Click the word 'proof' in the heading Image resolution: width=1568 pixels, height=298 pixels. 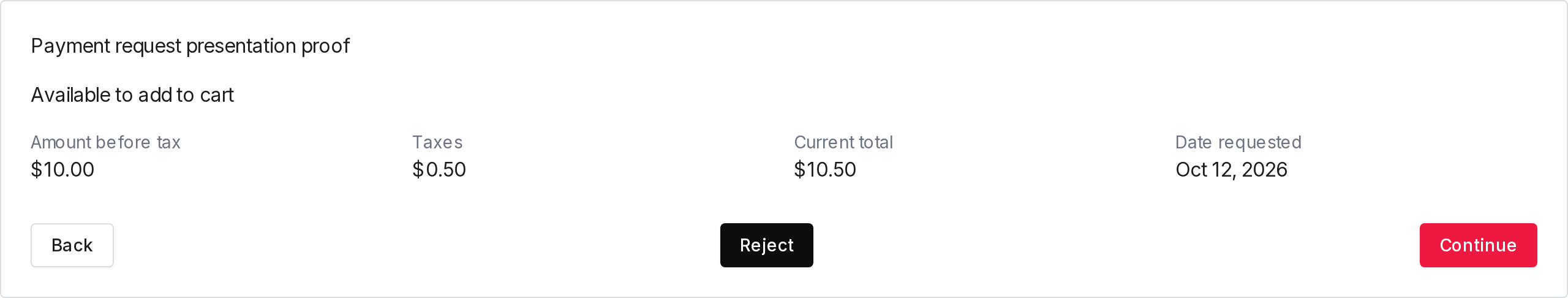pyautogui.click(x=325, y=46)
